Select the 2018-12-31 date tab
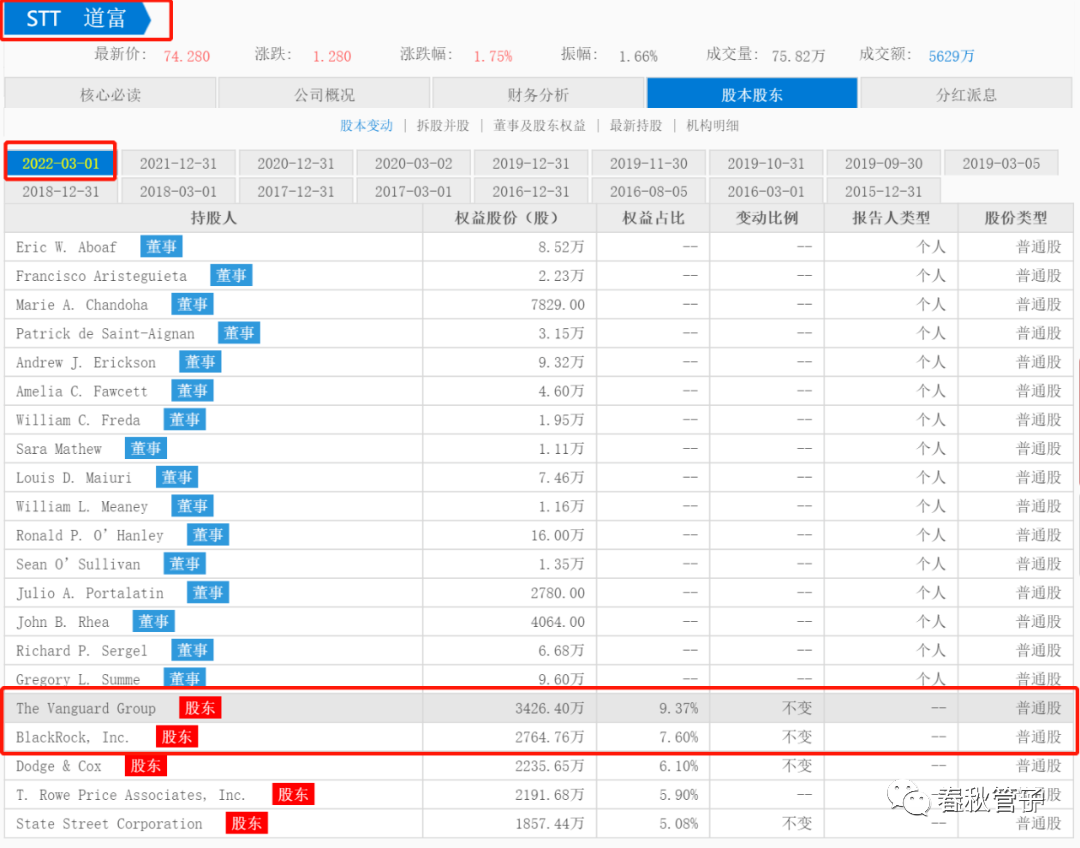Image resolution: width=1080 pixels, height=848 pixels. 61,191
